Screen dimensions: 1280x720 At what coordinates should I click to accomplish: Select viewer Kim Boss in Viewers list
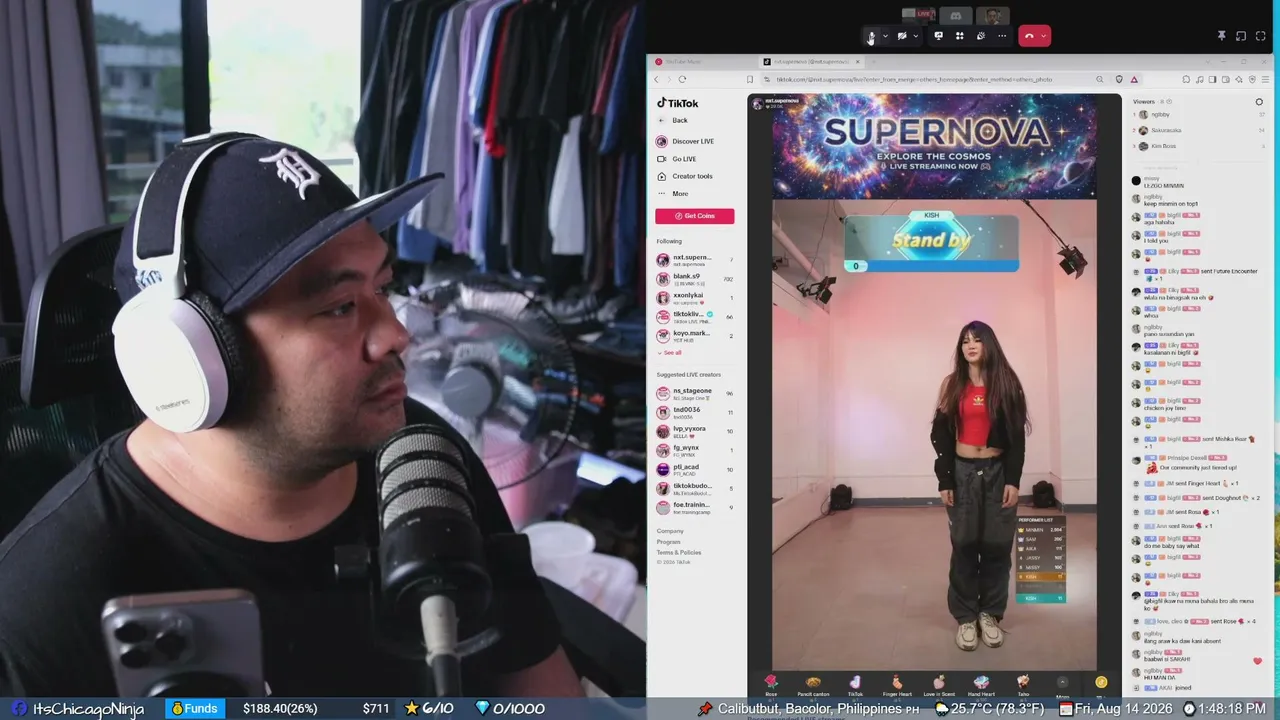point(1164,146)
